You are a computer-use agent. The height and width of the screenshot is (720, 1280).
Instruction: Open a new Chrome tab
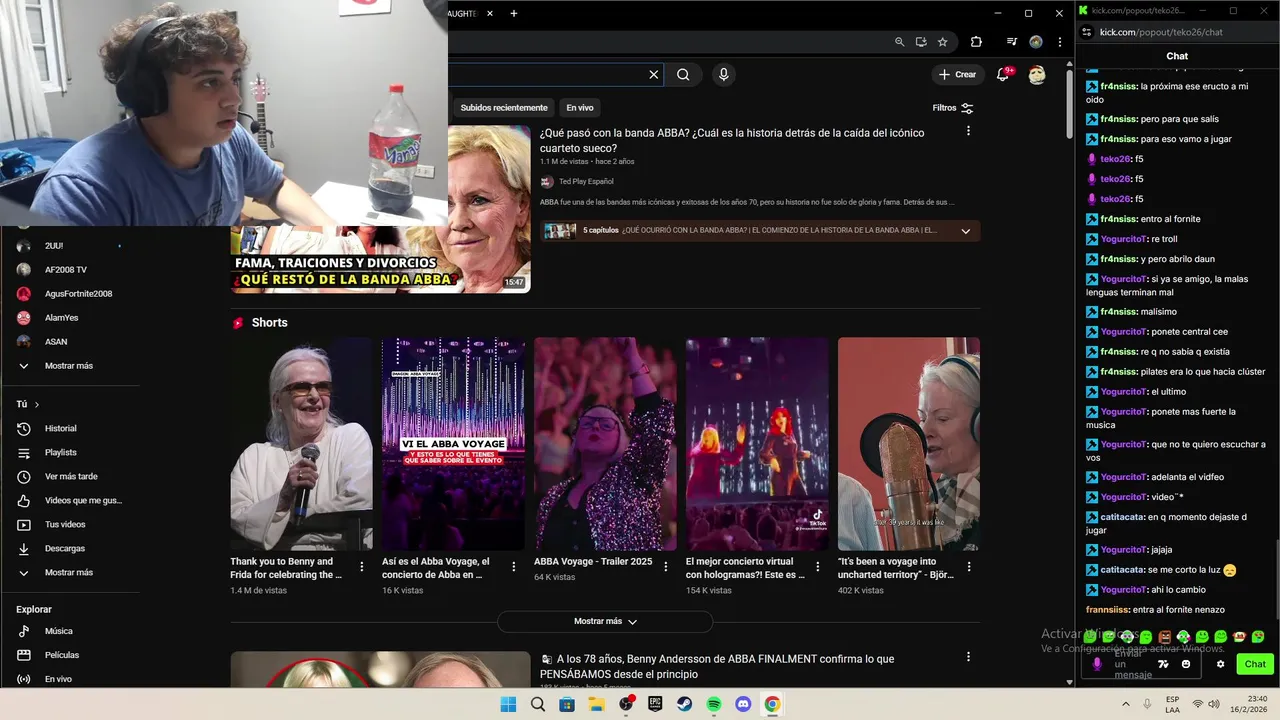514,13
